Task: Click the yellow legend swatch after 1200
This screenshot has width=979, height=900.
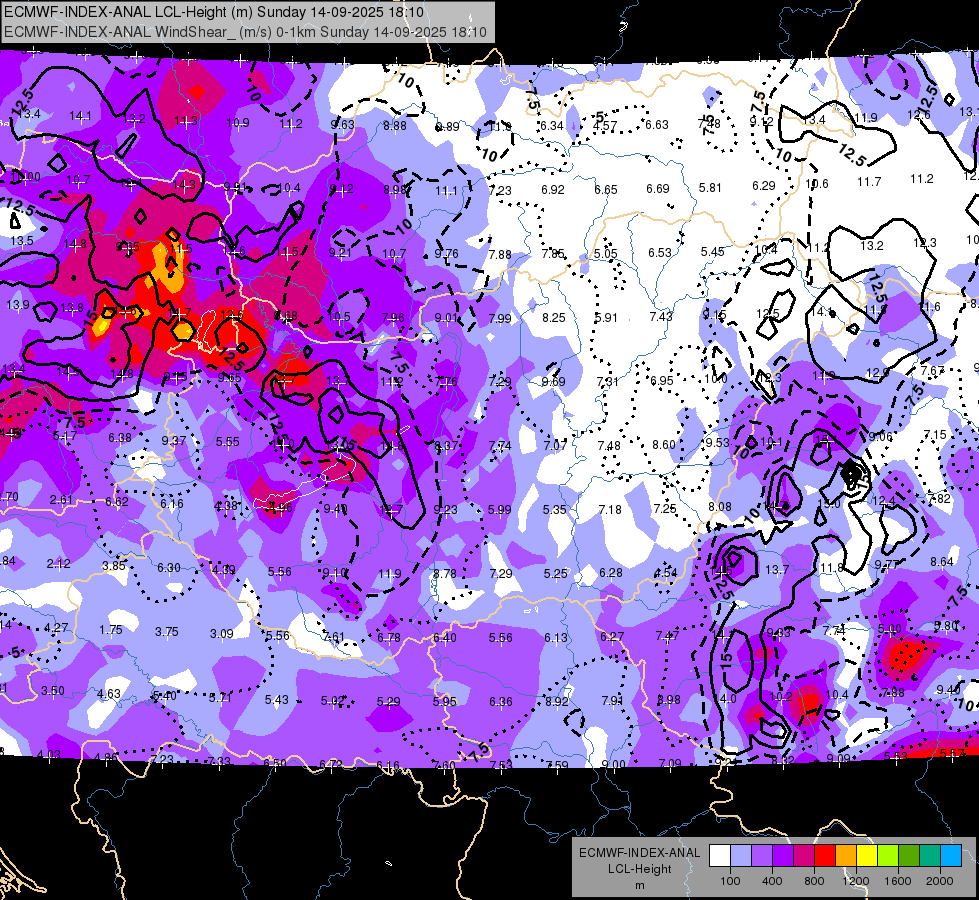Action: [867, 856]
